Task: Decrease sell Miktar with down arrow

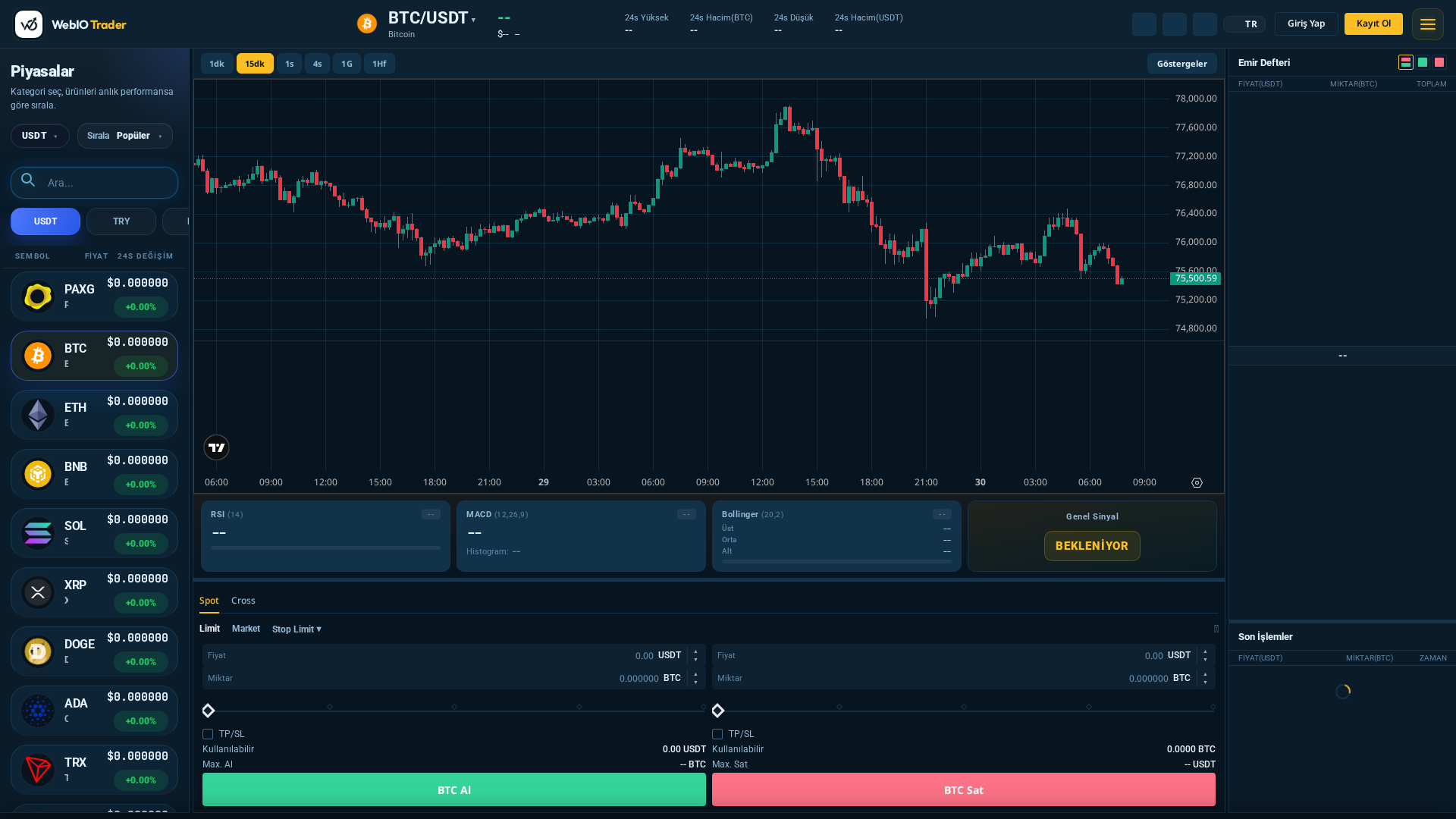Action: pyautogui.click(x=1205, y=682)
